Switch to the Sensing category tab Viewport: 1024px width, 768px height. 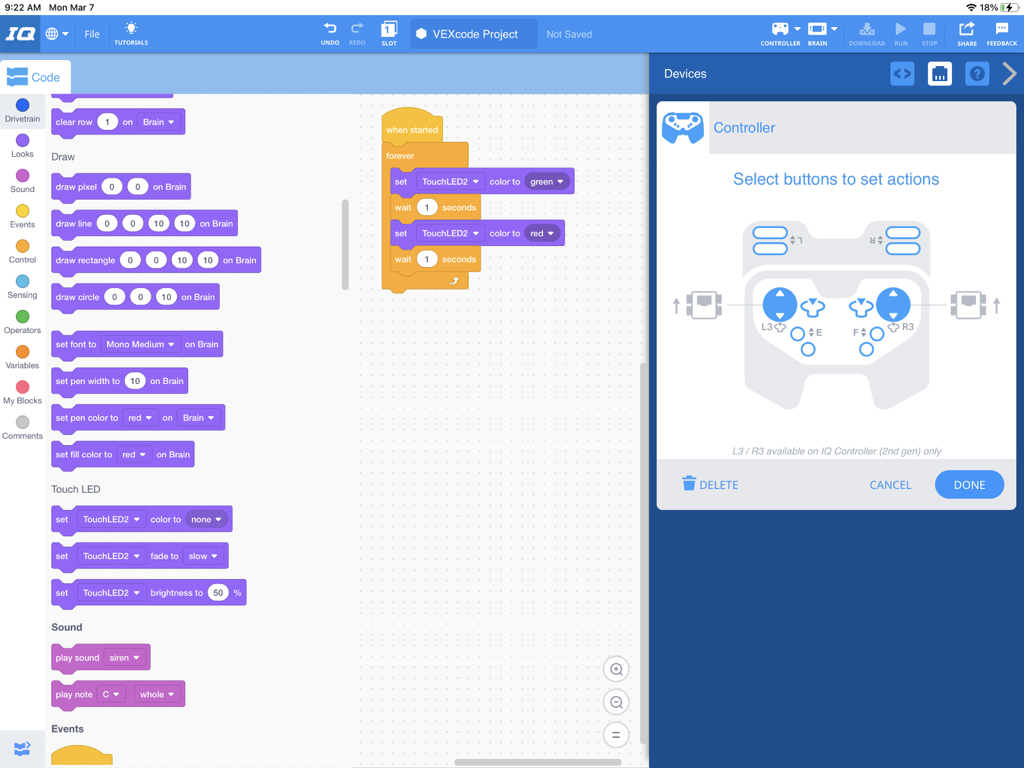(21, 289)
